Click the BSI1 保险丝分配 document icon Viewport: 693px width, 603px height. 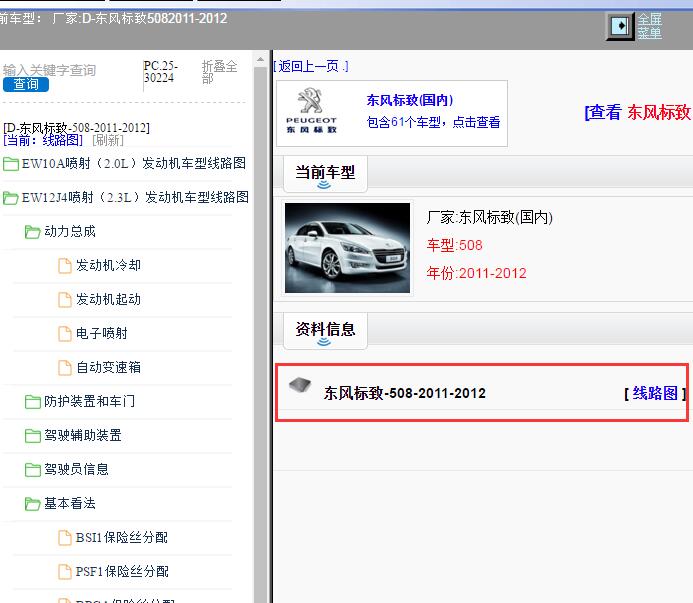pos(65,538)
